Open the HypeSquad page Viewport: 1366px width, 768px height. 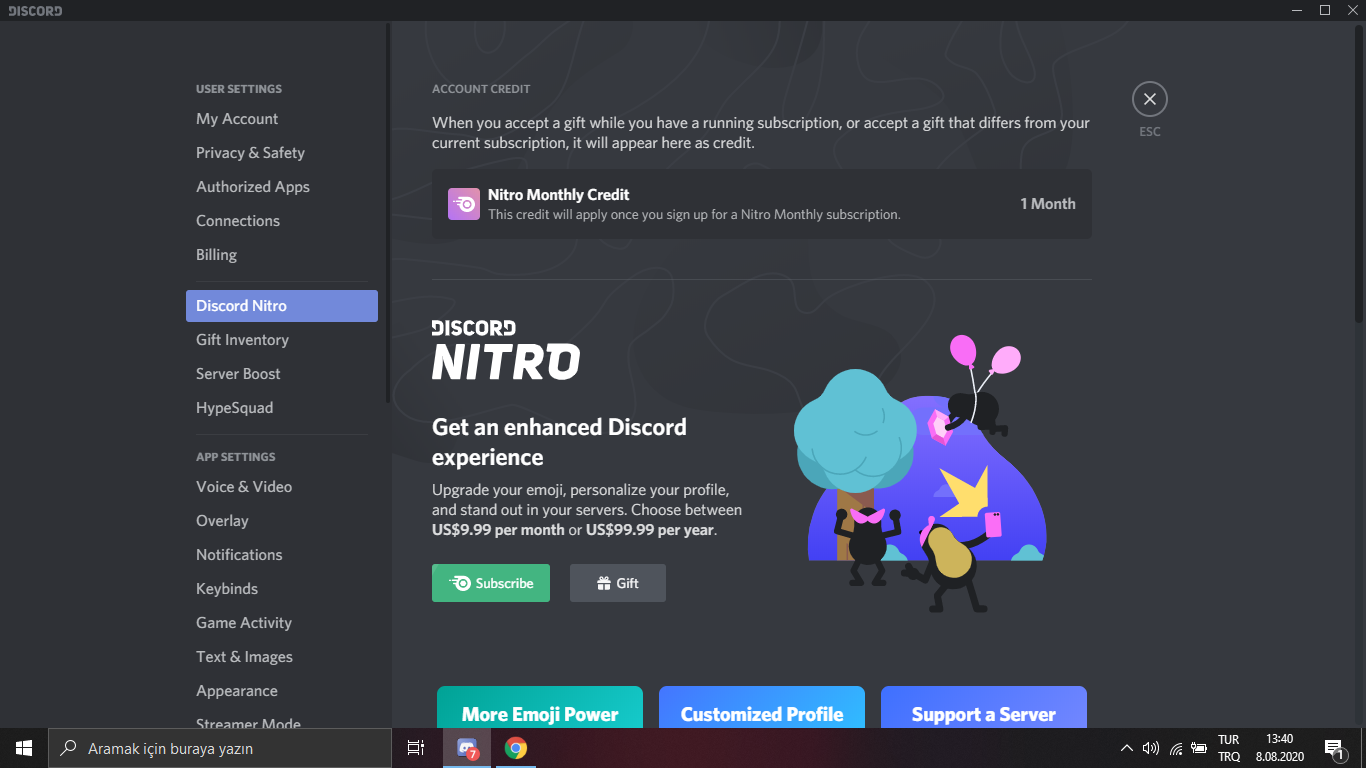(x=282, y=408)
